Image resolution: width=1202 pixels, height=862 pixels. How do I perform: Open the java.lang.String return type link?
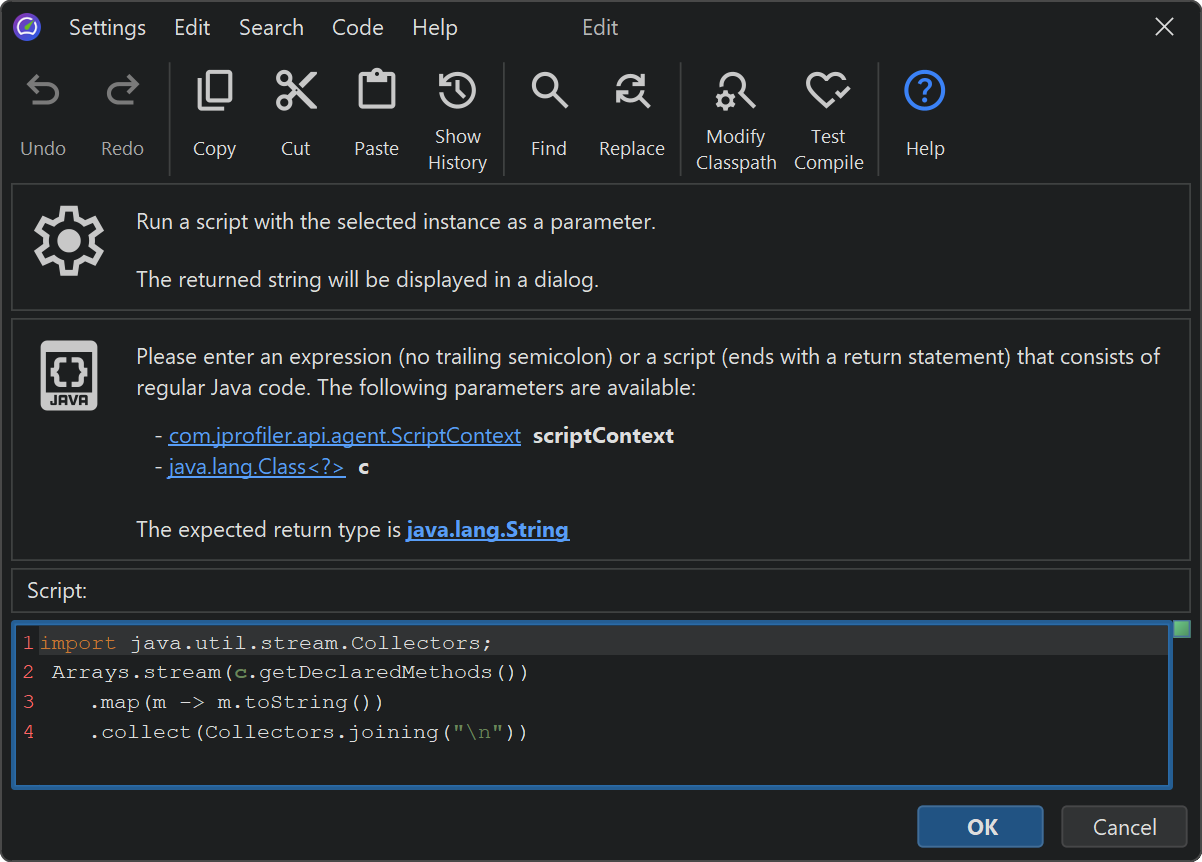coord(487,530)
